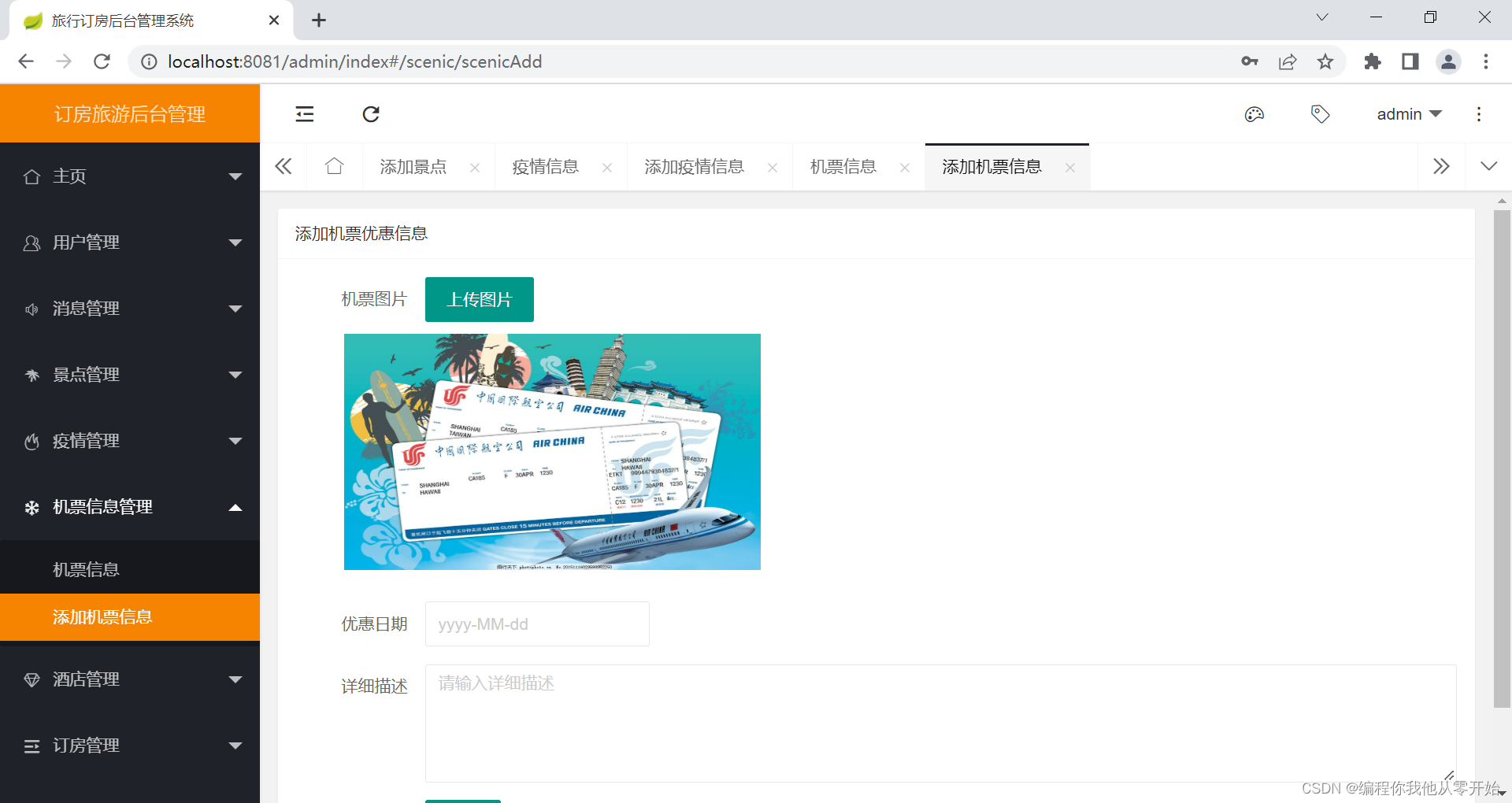Screen dimensions: 1512x803
Task: Close the 添加机票信息 tab
Action: pyautogui.click(x=1070, y=168)
